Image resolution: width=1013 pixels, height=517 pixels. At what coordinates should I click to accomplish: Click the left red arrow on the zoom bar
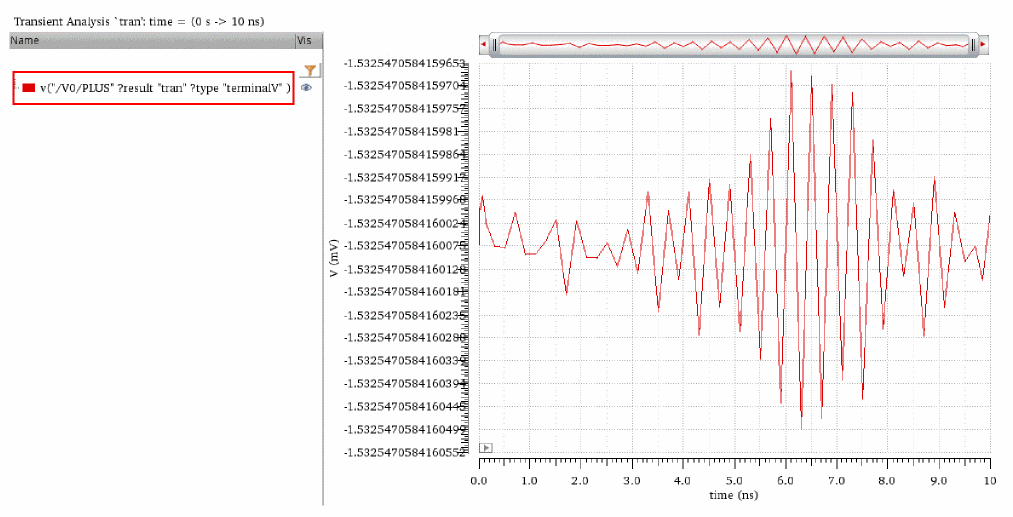point(483,45)
